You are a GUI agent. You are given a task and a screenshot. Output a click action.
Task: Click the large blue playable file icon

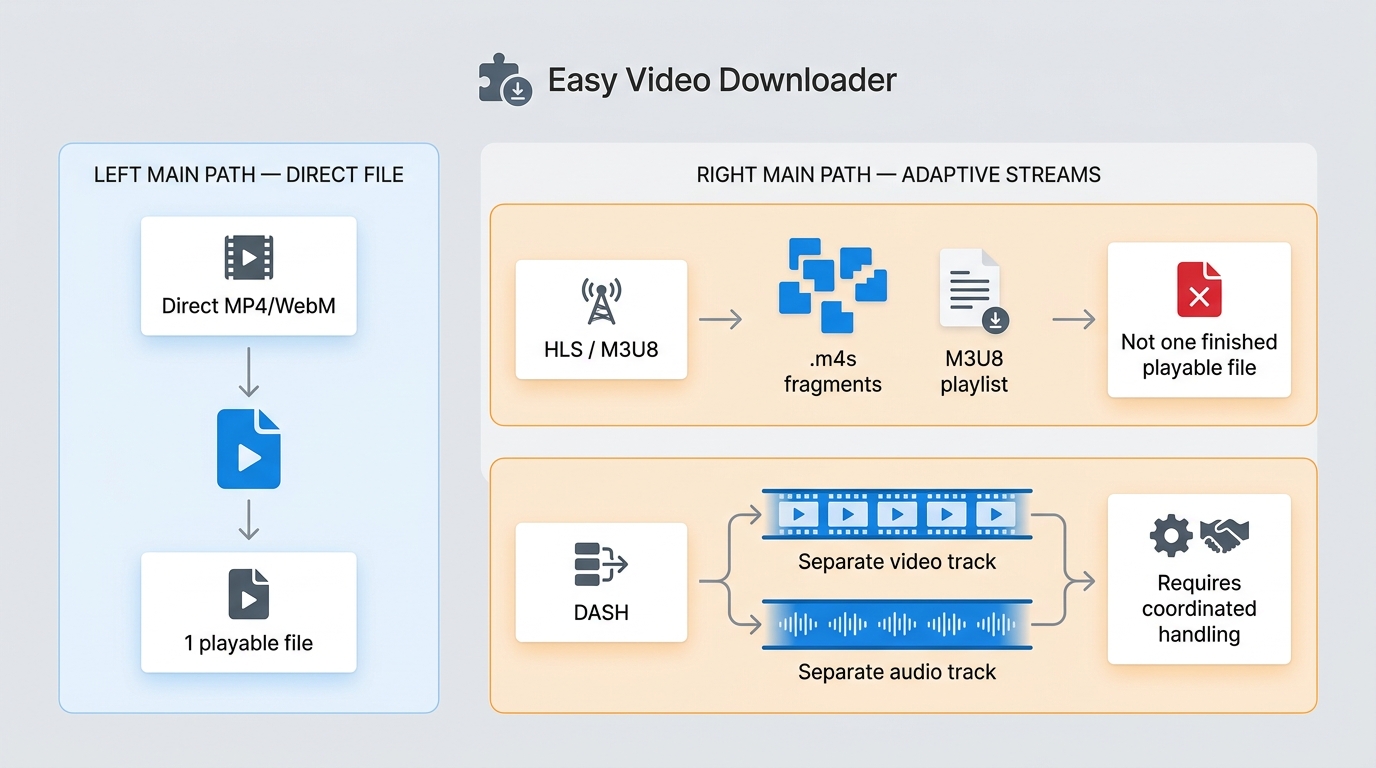tap(249, 449)
